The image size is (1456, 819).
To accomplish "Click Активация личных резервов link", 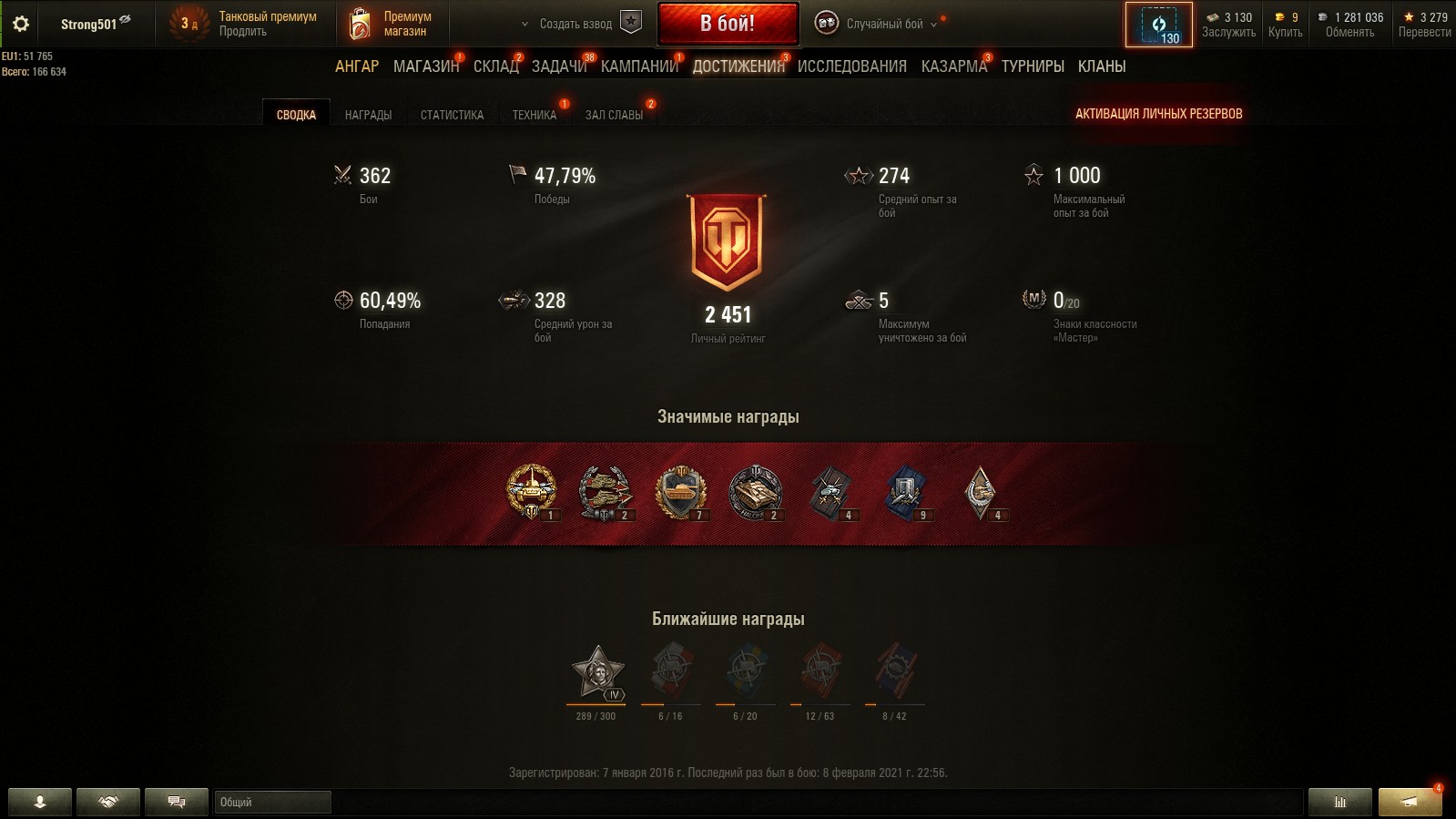I will (x=1158, y=114).
